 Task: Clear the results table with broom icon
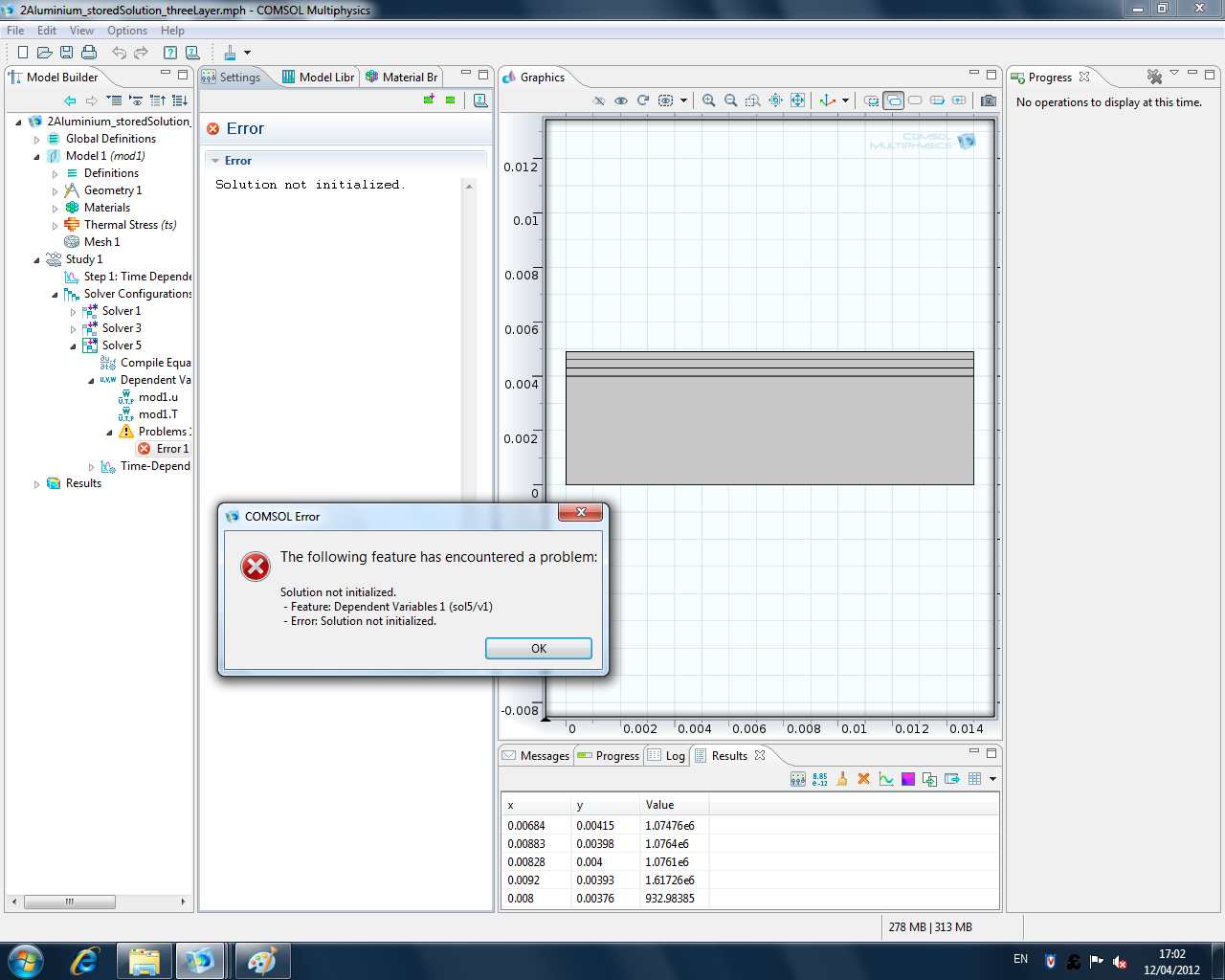pyautogui.click(x=841, y=779)
